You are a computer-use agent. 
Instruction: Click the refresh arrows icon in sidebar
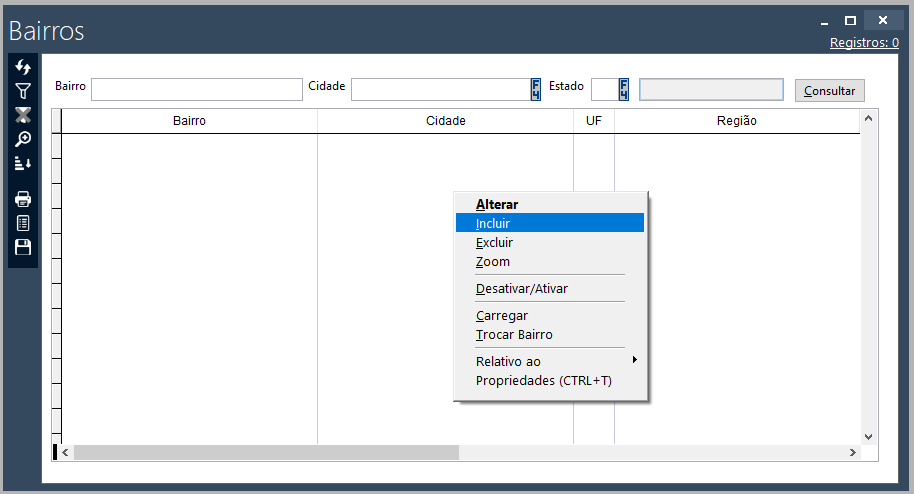(23, 67)
